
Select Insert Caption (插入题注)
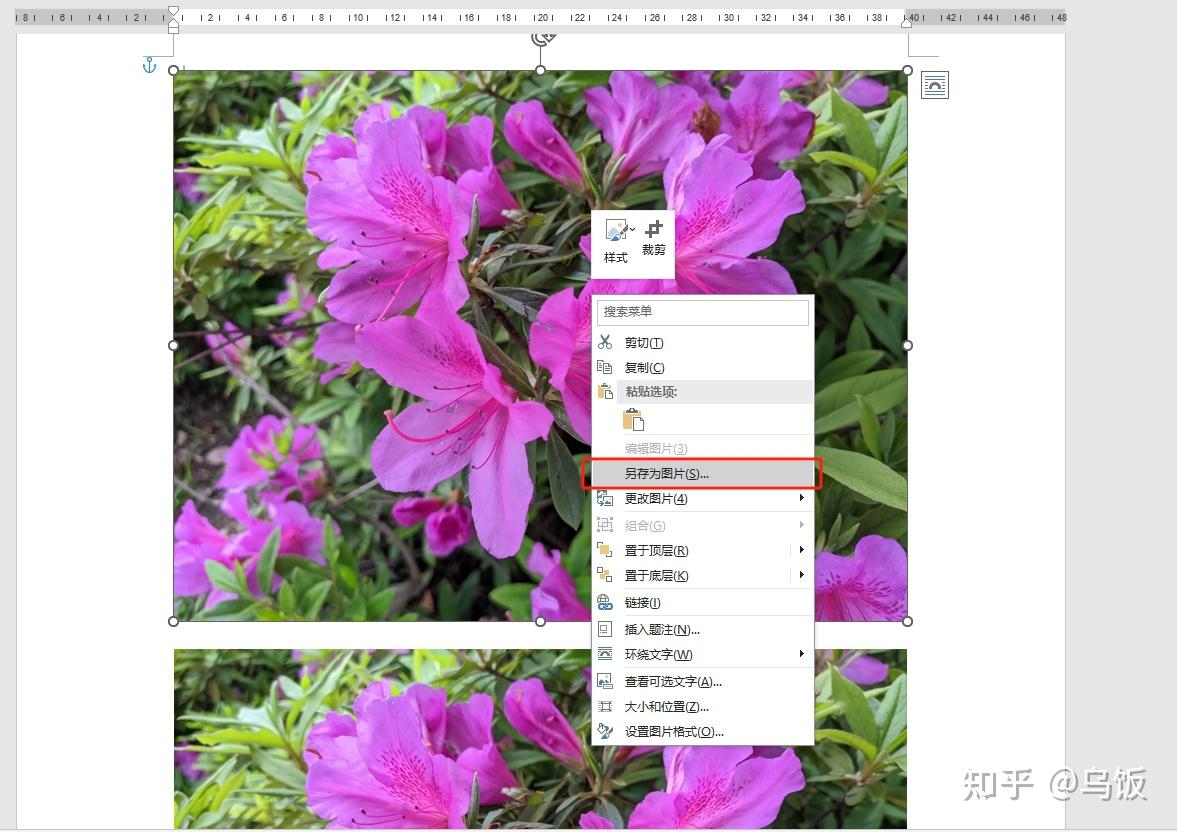point(703,630)
